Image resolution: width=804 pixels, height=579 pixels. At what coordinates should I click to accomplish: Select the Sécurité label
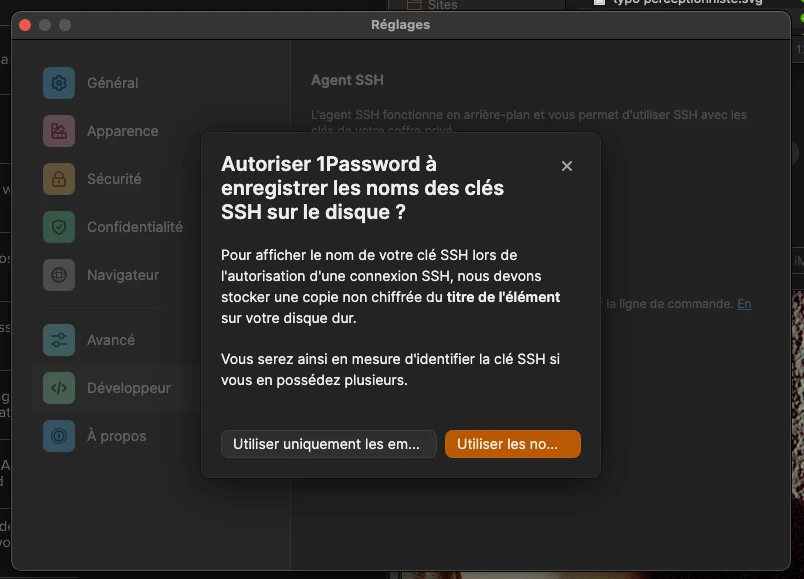[114, 179]
